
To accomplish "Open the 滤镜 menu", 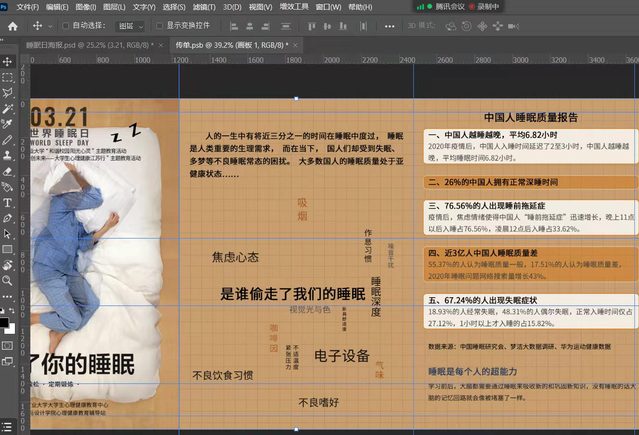I will [x=200, y=6].
